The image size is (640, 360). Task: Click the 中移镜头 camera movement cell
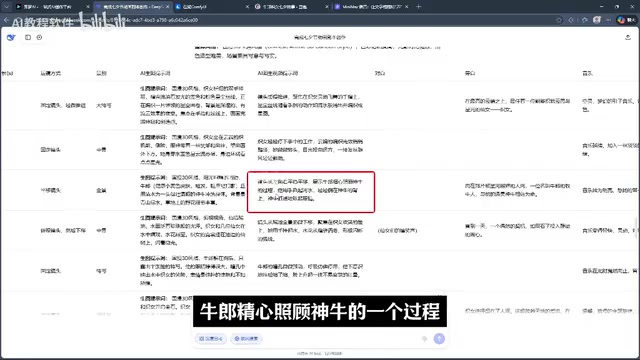(x=51, y=190)
